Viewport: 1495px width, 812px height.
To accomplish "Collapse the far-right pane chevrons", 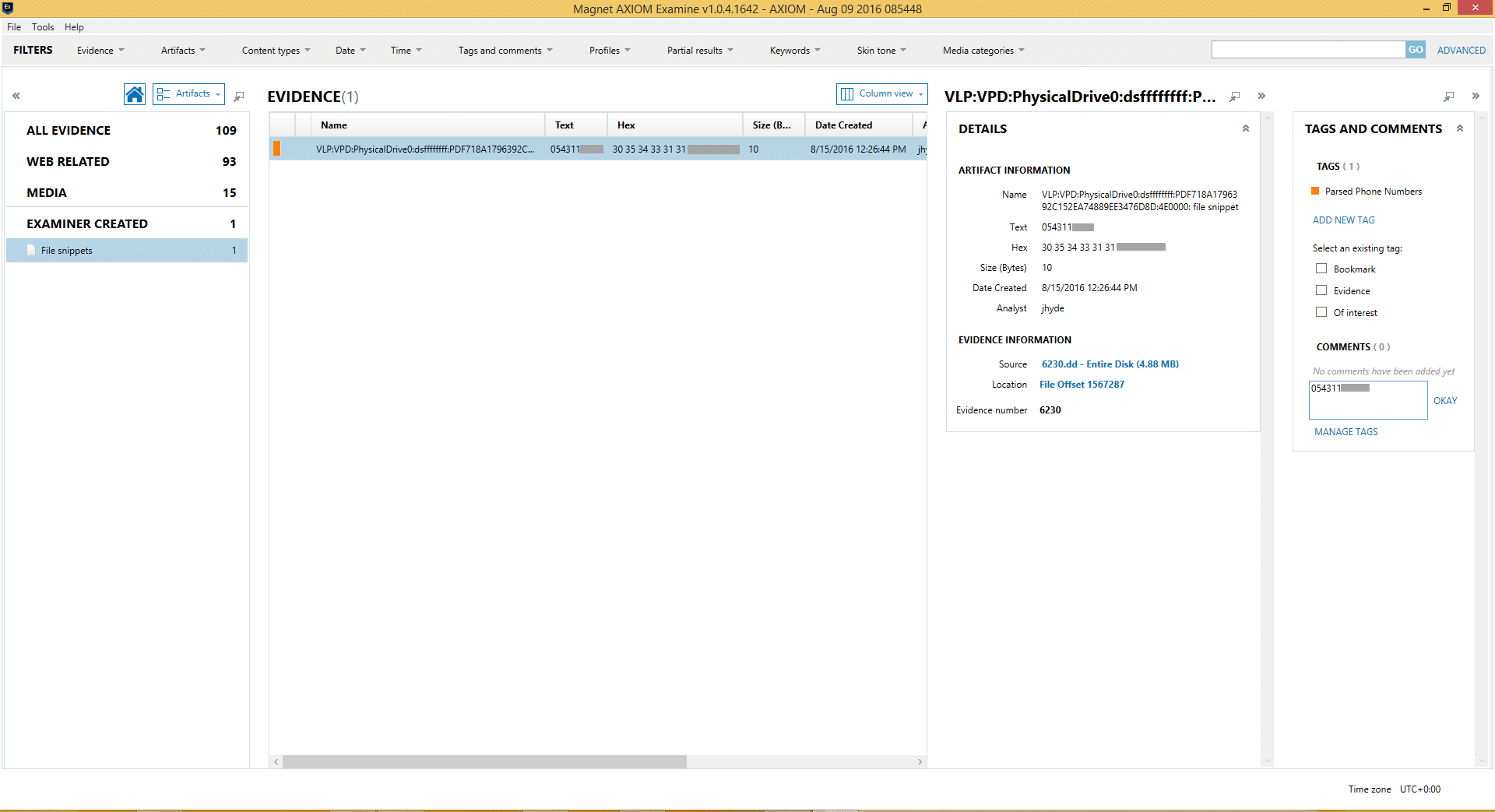I will (1476, 96).
